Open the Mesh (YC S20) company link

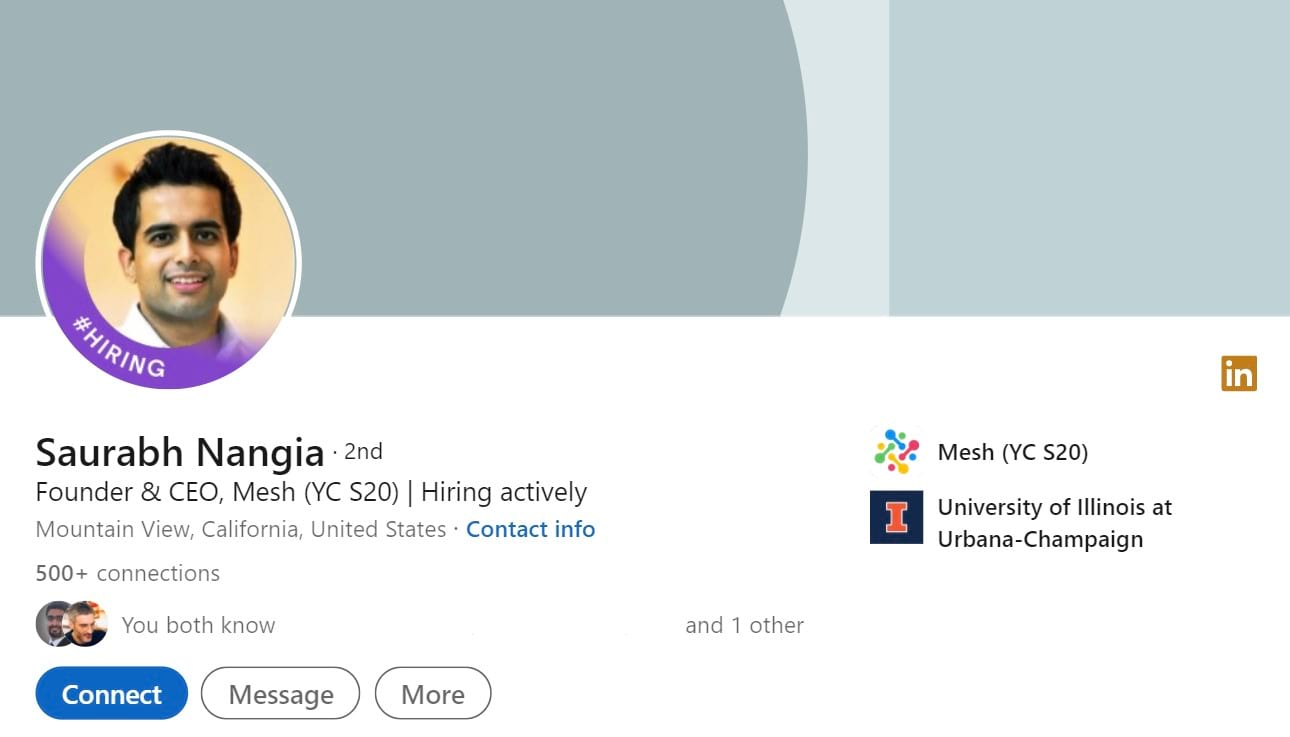1013,452
